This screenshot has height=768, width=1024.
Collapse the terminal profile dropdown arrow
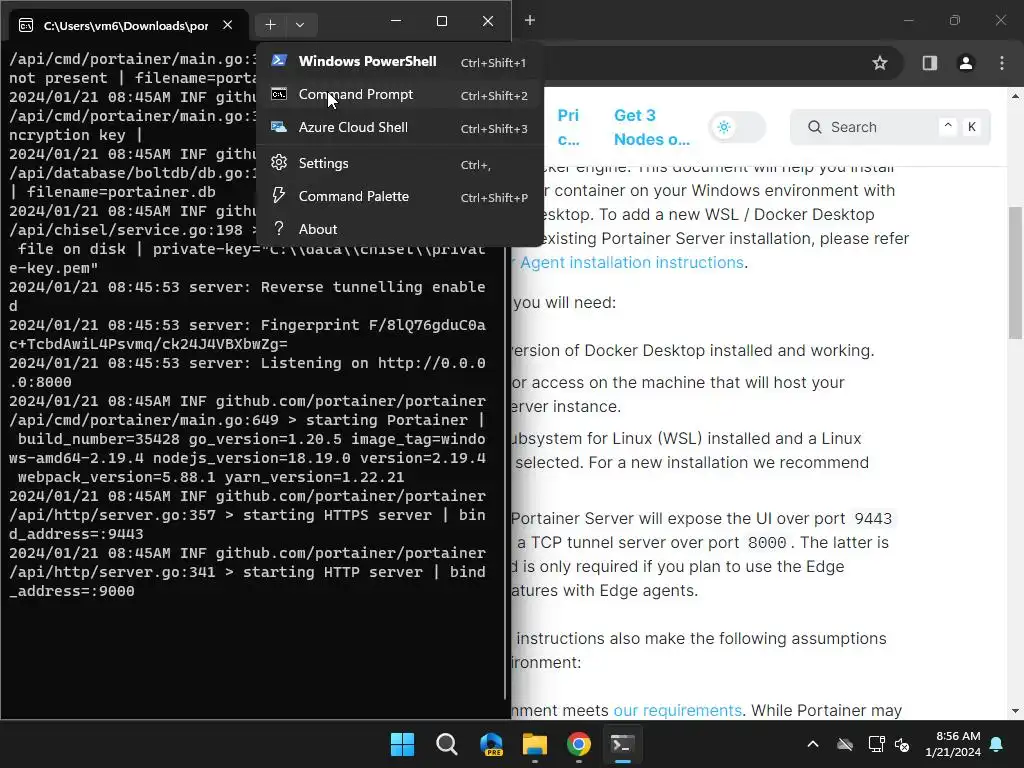(x=300, y=25)
